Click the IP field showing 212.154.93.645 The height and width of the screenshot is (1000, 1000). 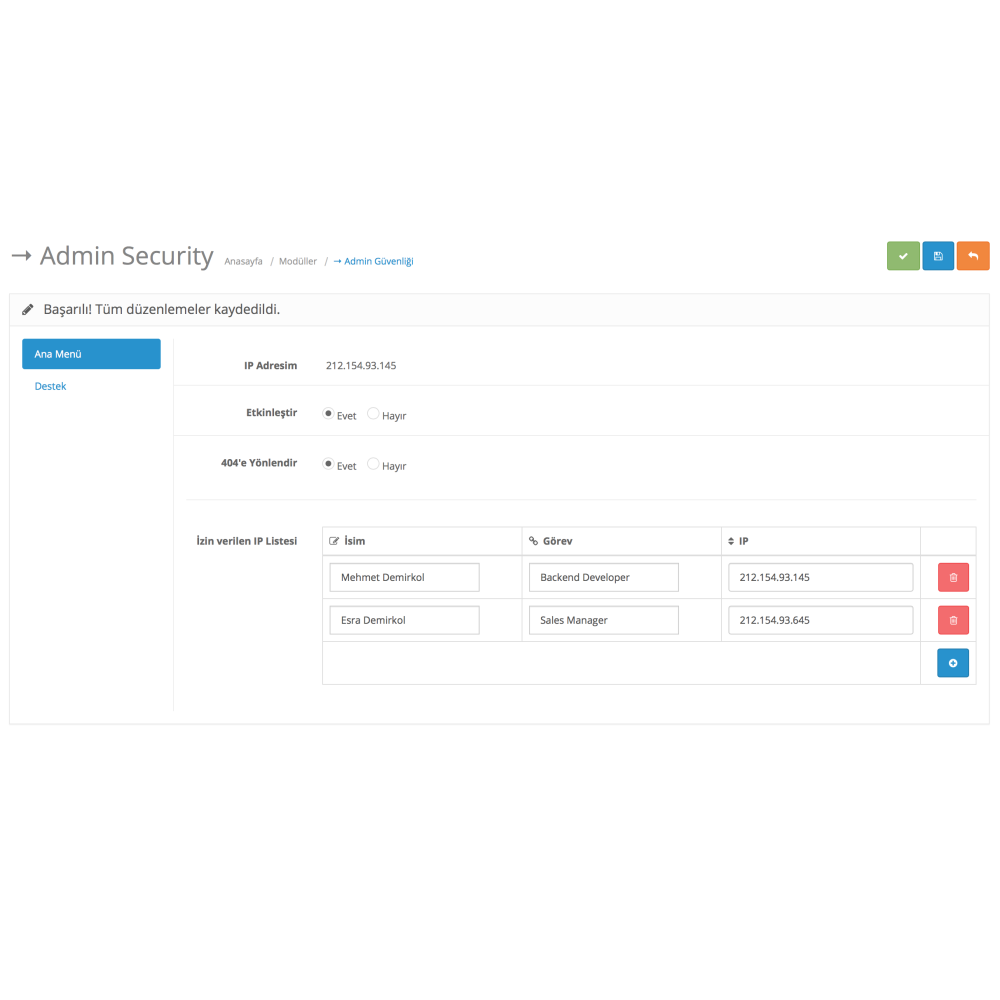coord(820,620)
